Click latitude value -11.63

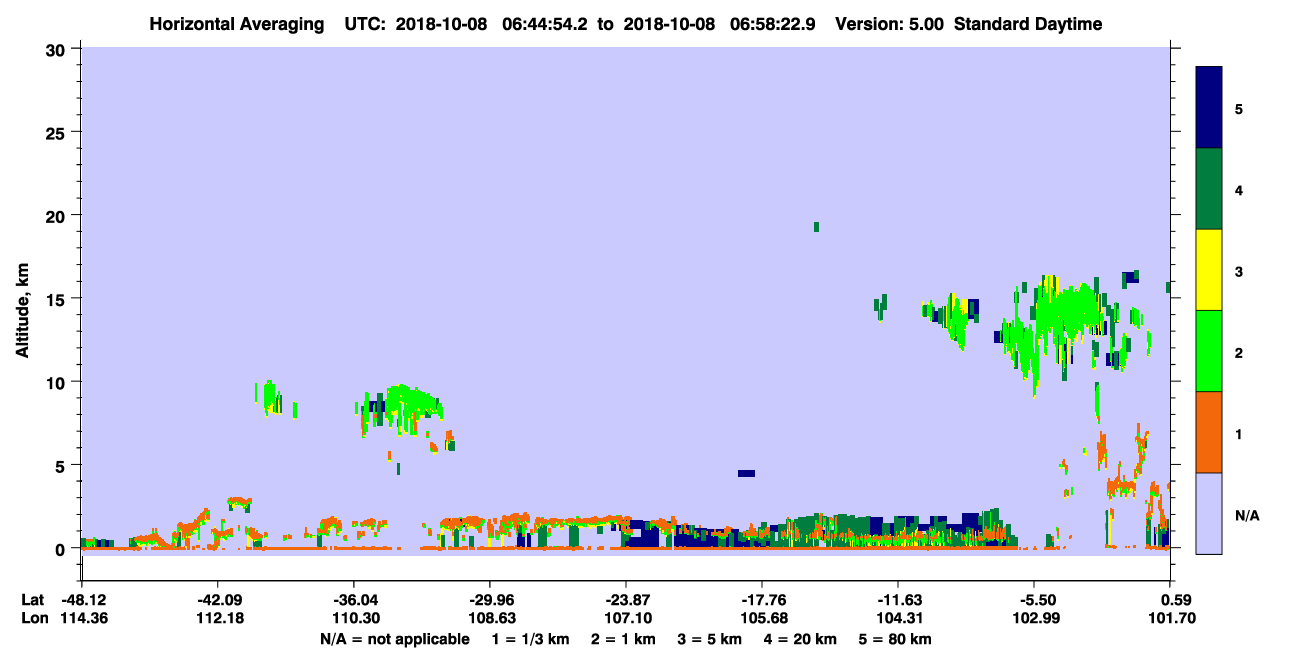[x=898, y=600]
